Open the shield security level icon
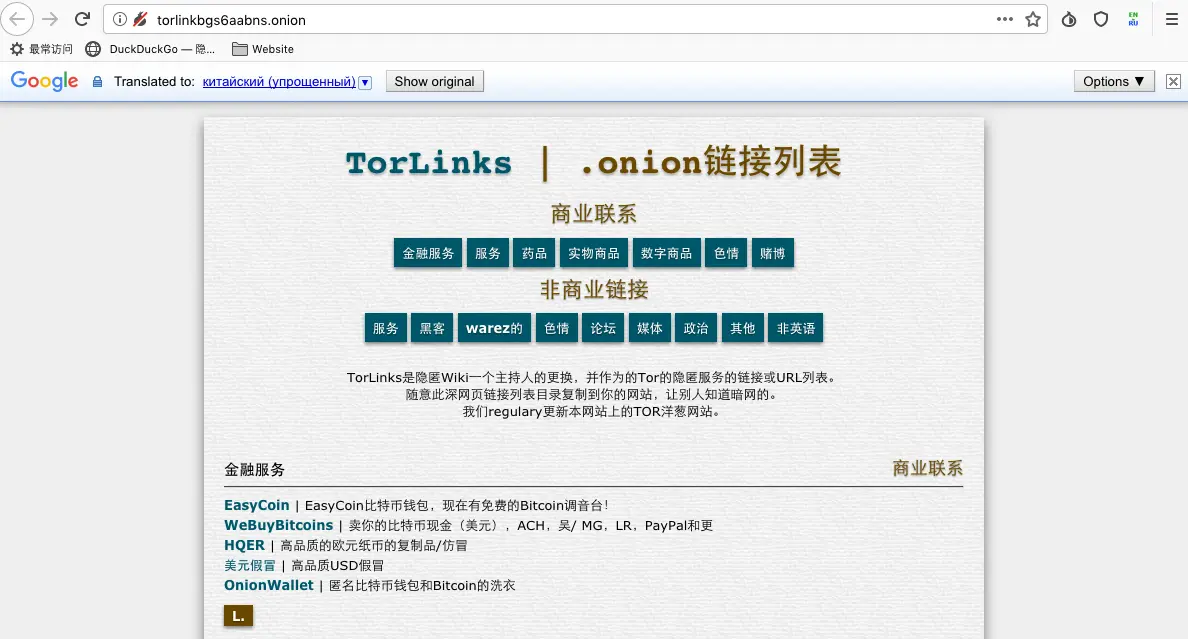This screenshot has width=1188, height=639. (1101, 20)
